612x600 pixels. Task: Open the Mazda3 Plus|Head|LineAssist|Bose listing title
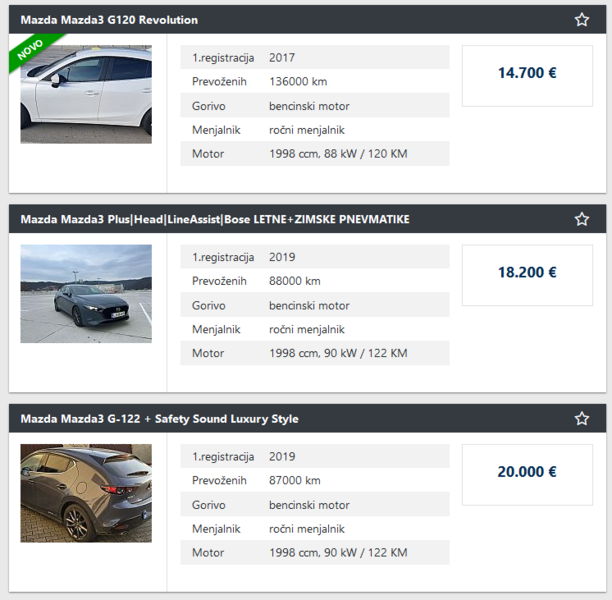click(x=214, y=219)
